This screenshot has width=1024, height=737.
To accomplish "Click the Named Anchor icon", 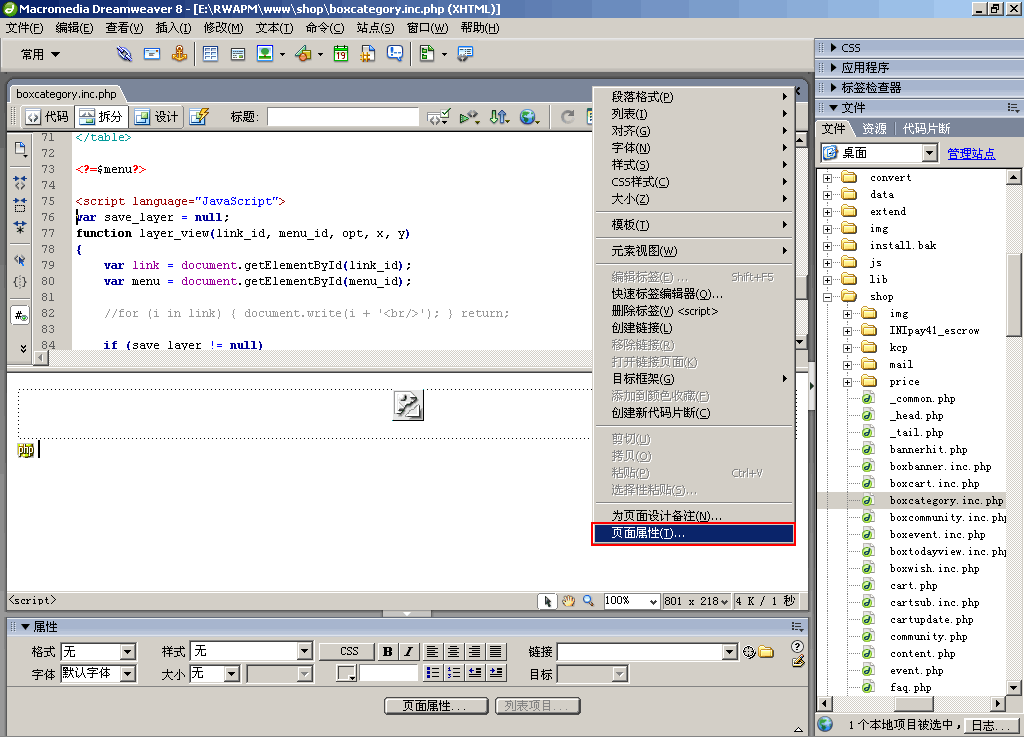I will click(x=179, y=54).
